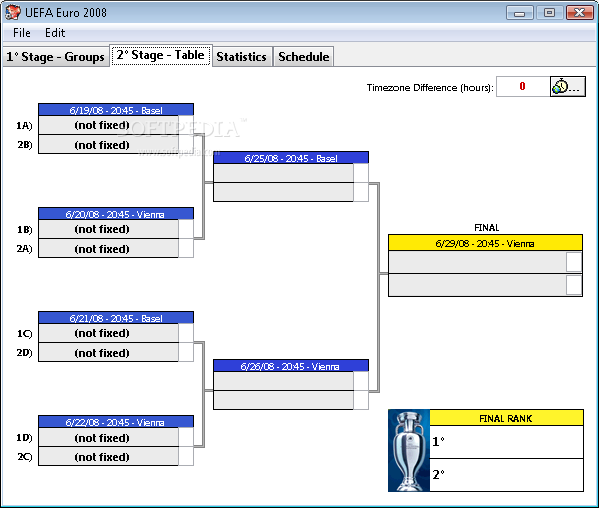Click the 1D) team slot
Viewport: 599px width, 508px height.
click(x=108, y=437)
